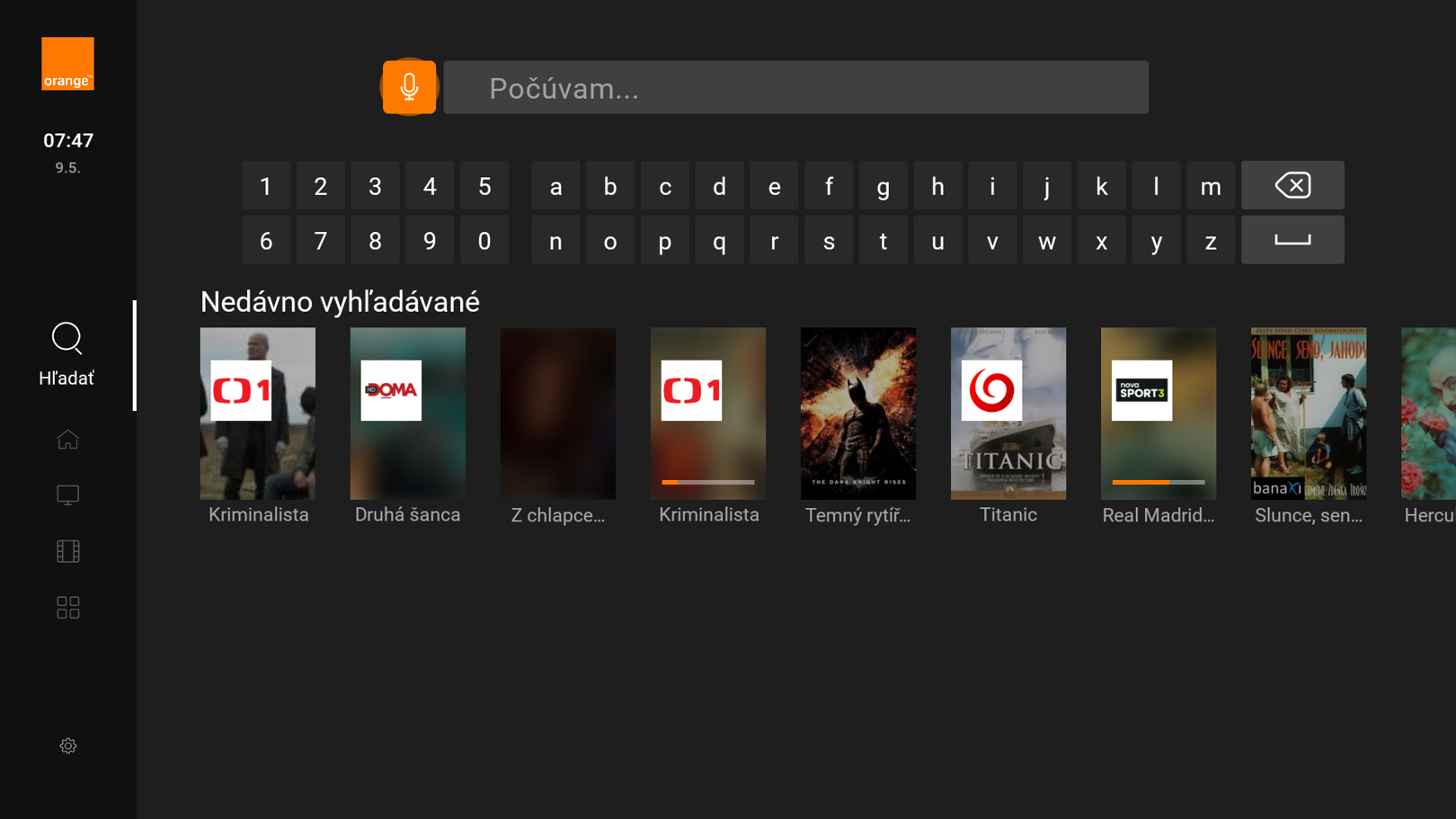1456x819 pixels.
Task: Click the Orange logo
Action: click(x=67, y=63)
